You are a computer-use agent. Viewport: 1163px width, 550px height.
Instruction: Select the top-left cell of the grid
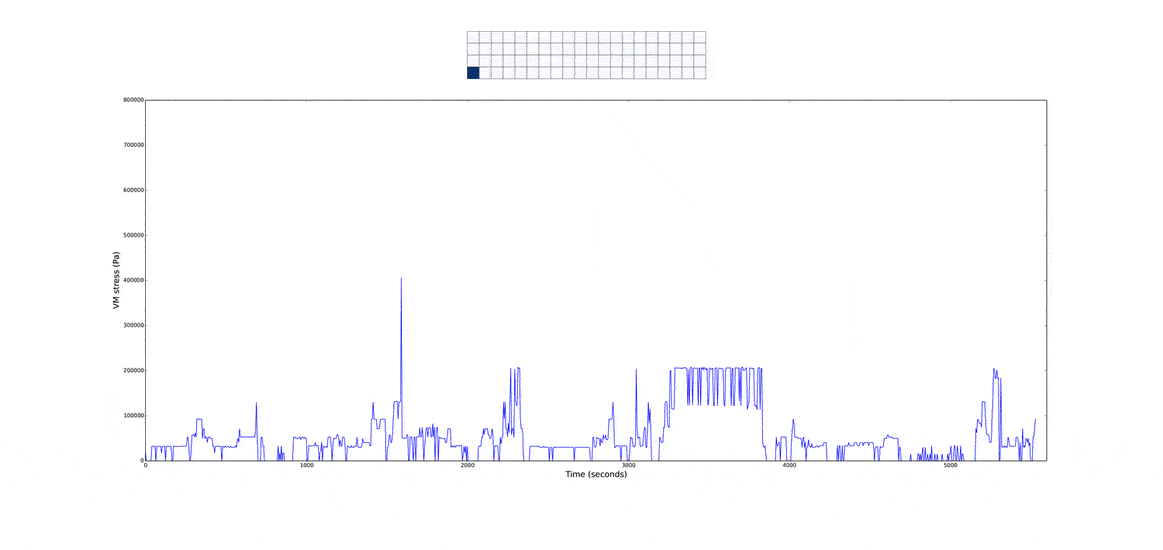[x=473, y=37]
